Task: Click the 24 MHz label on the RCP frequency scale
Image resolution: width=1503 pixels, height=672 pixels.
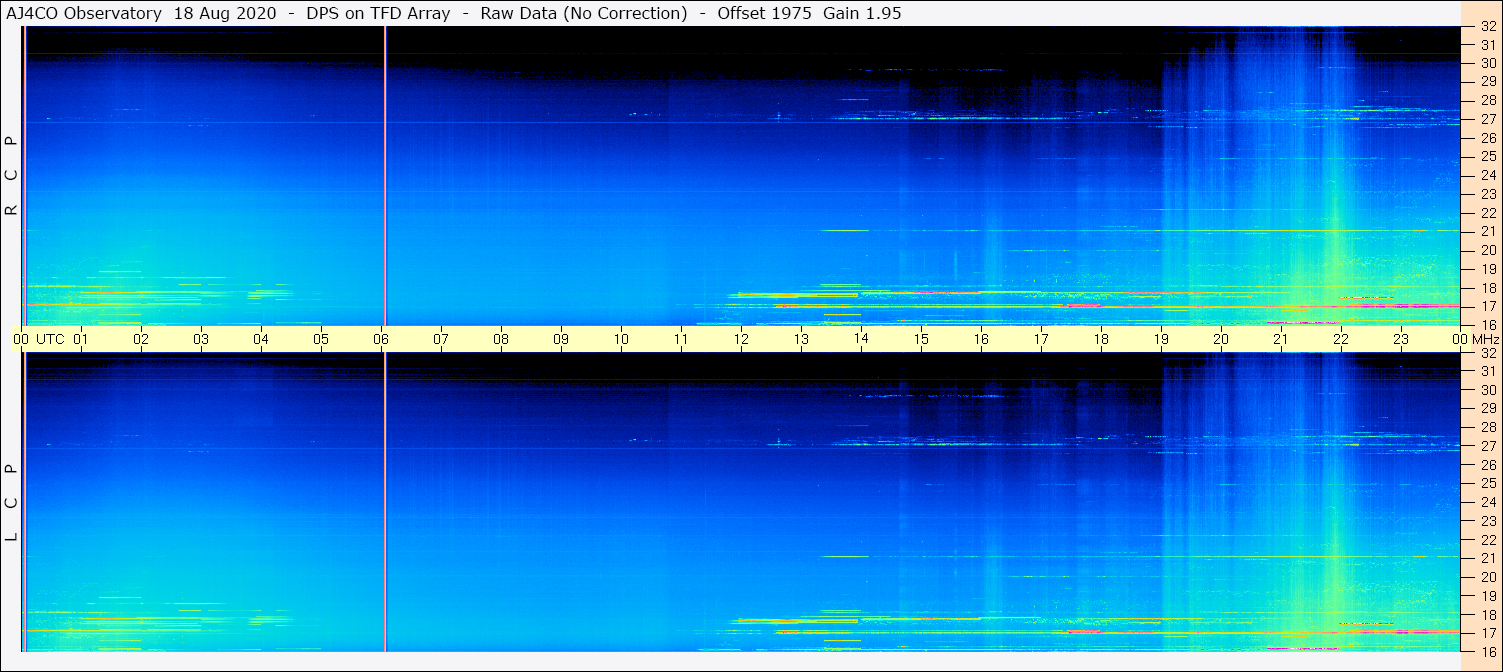Action: coord(1487,175)
